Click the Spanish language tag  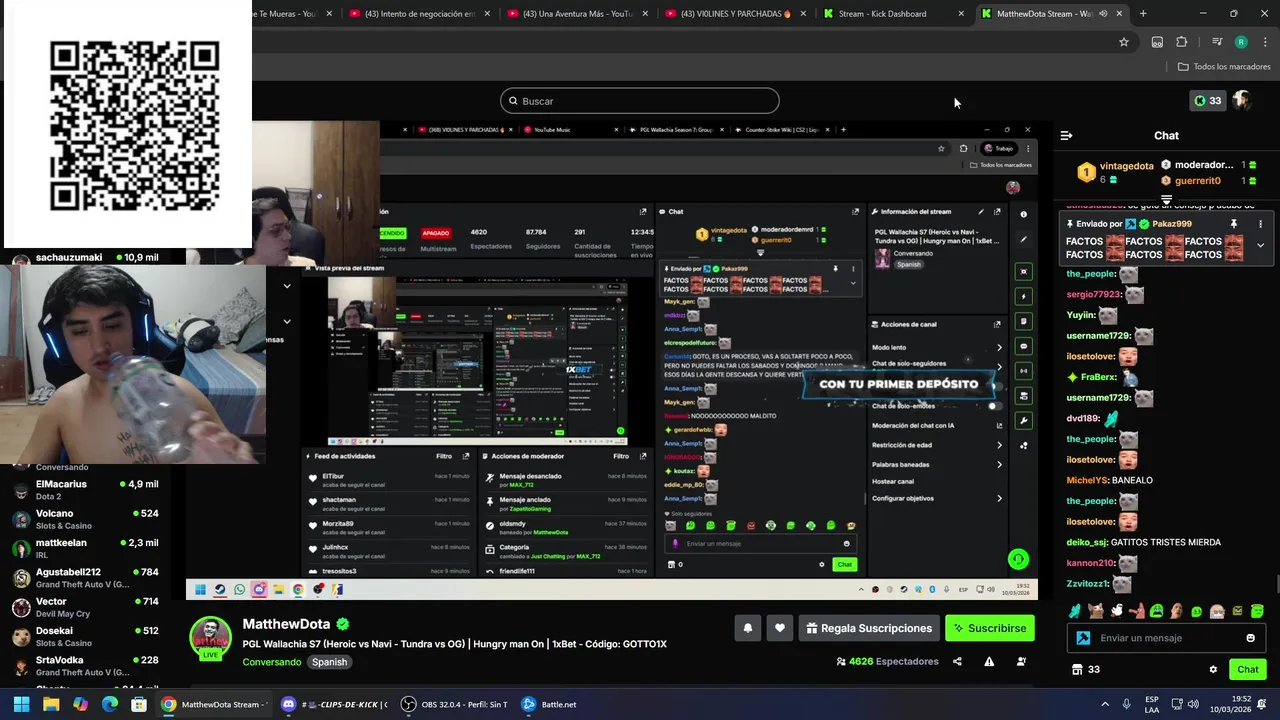point(329,662)
